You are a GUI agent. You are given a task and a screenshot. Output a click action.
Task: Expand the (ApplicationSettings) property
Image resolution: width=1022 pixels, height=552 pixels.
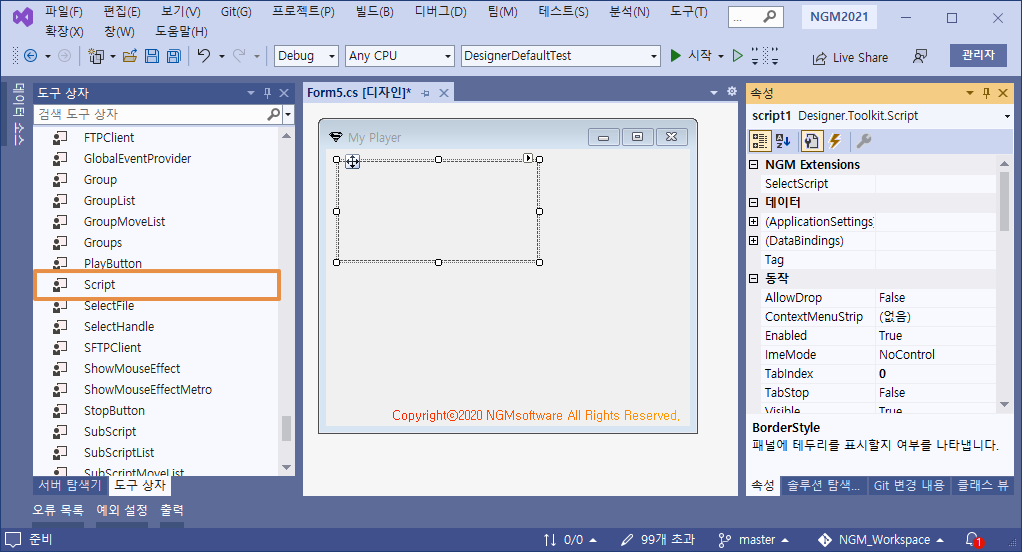tap(754, 222)
